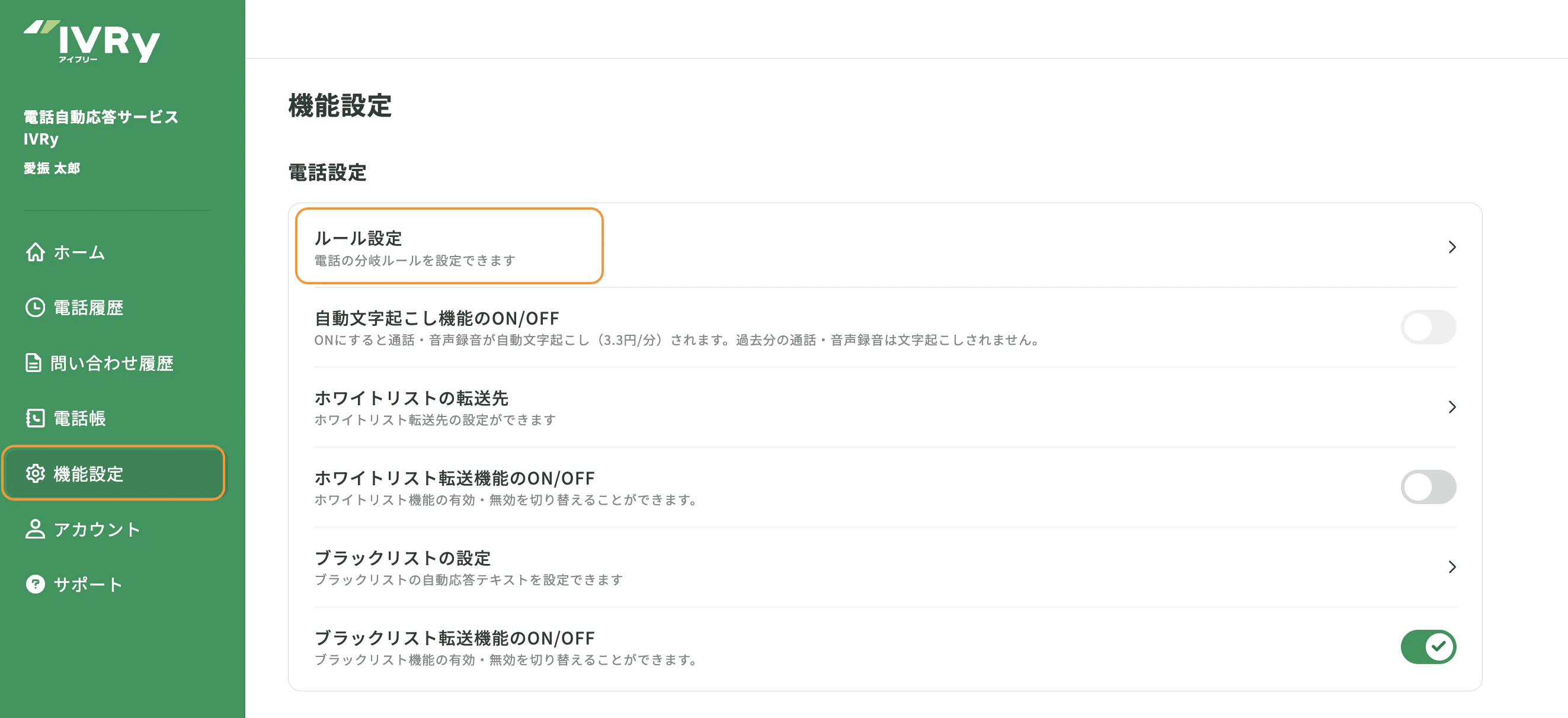The image size is (1568, 718).
Task: Disable the ブラックリスト転送機能 toggle
Action: tap(1428, 647)
